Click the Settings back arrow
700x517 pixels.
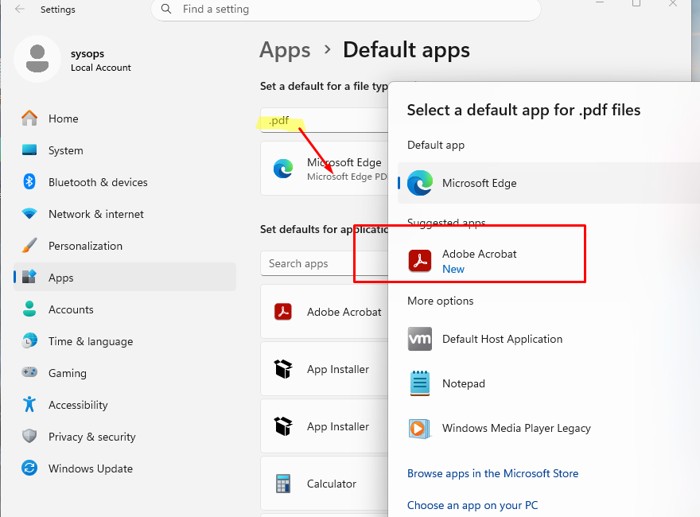click(x=20, y=9)
